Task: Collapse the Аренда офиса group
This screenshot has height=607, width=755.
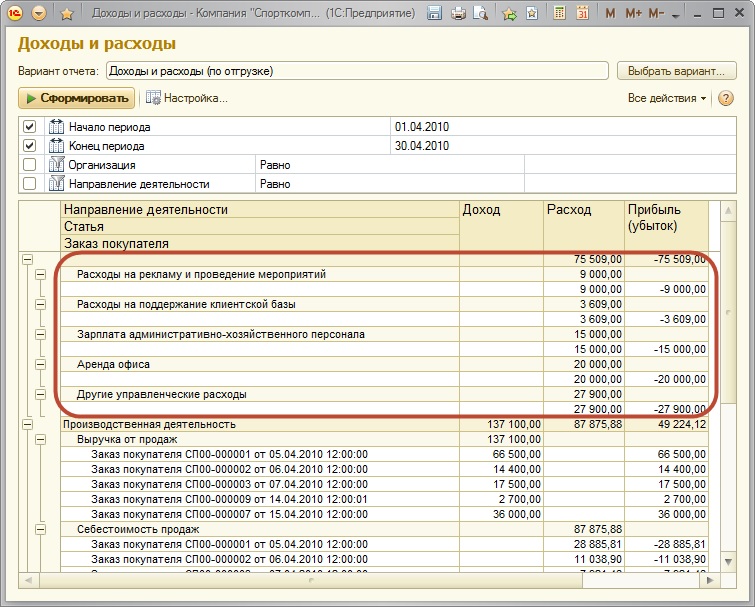Action: coord(41,364)
